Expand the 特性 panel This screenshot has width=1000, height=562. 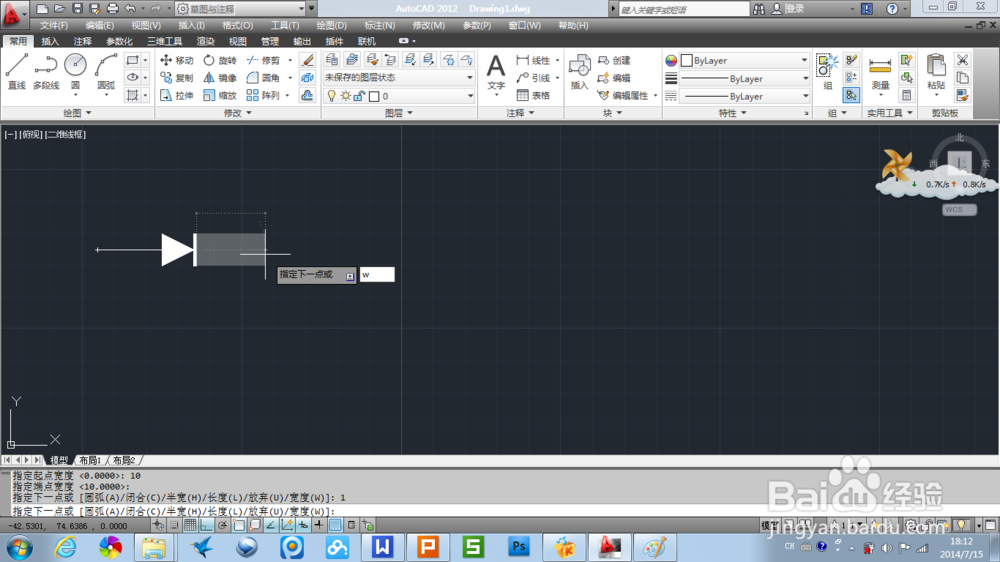click(x=732, y=113)
